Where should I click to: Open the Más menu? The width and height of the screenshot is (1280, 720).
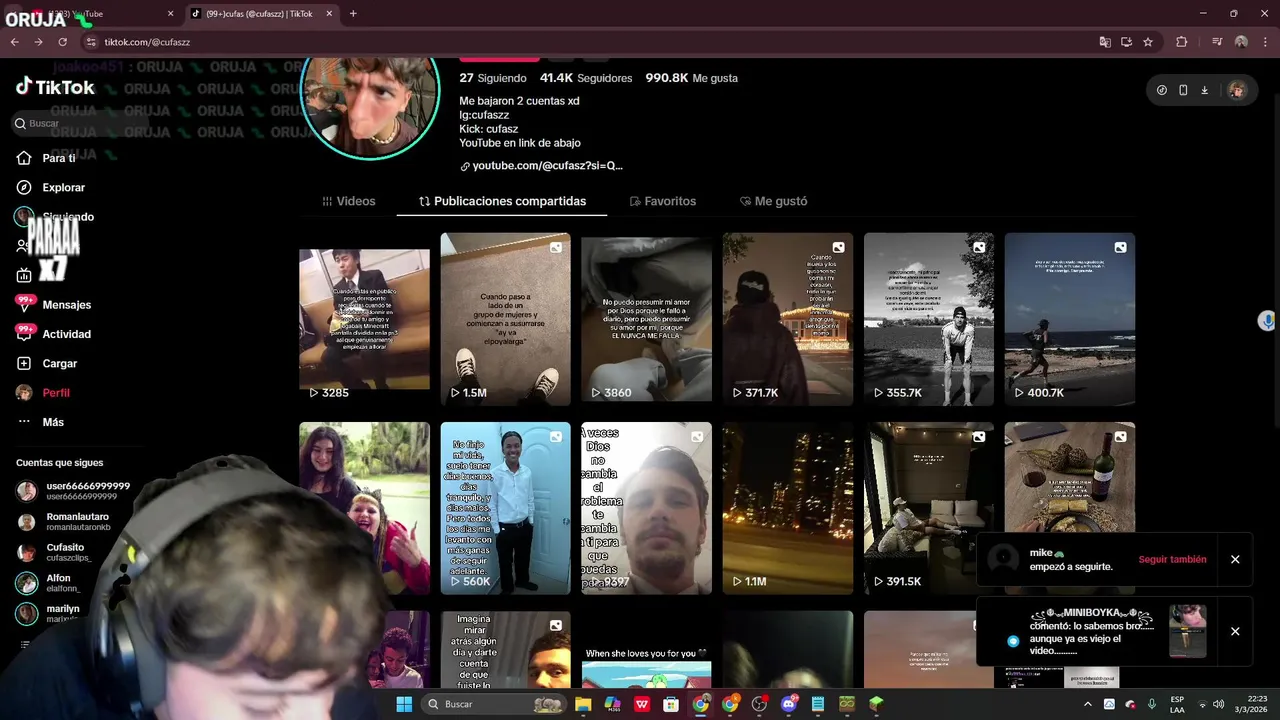[40, 422]
